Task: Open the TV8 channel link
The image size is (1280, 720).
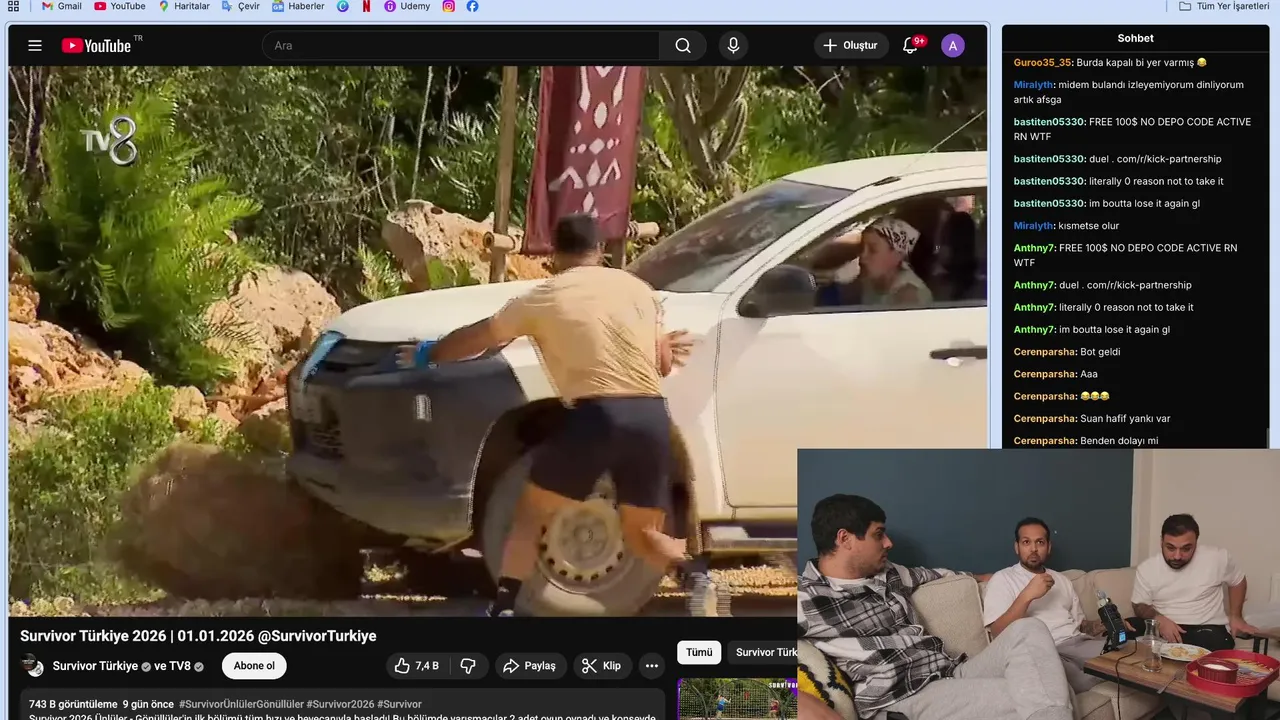Action: (180, 666)
